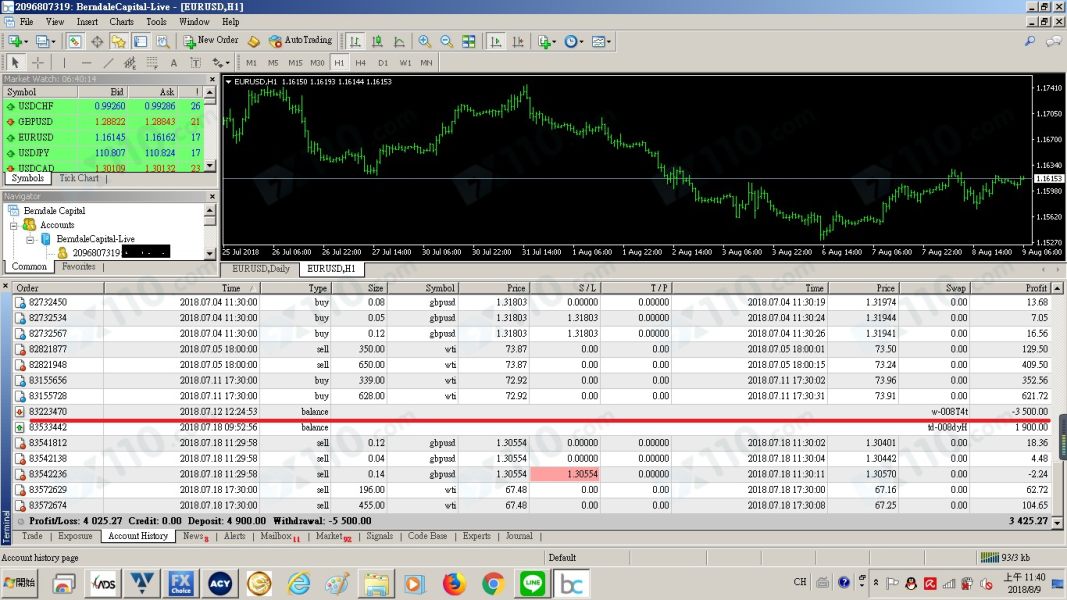Select the text label 'A' drawing tool
Image resolution: width=1067 pixels, height=600 pixels.
point(173,63)
